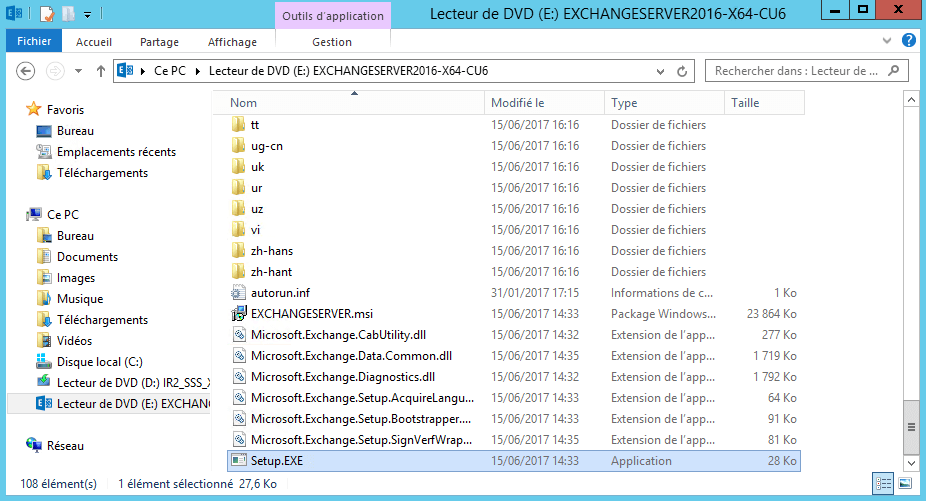Switch to the Gestion ribbon tab

coord(332,42)
